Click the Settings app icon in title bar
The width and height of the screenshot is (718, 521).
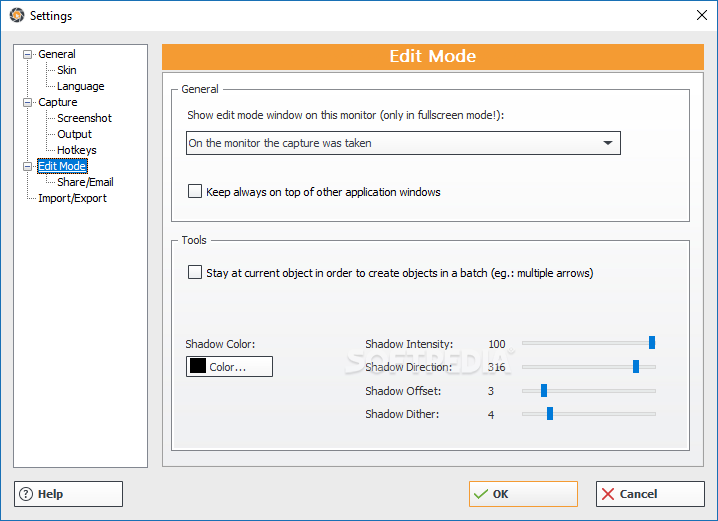[x=16, y=15]
